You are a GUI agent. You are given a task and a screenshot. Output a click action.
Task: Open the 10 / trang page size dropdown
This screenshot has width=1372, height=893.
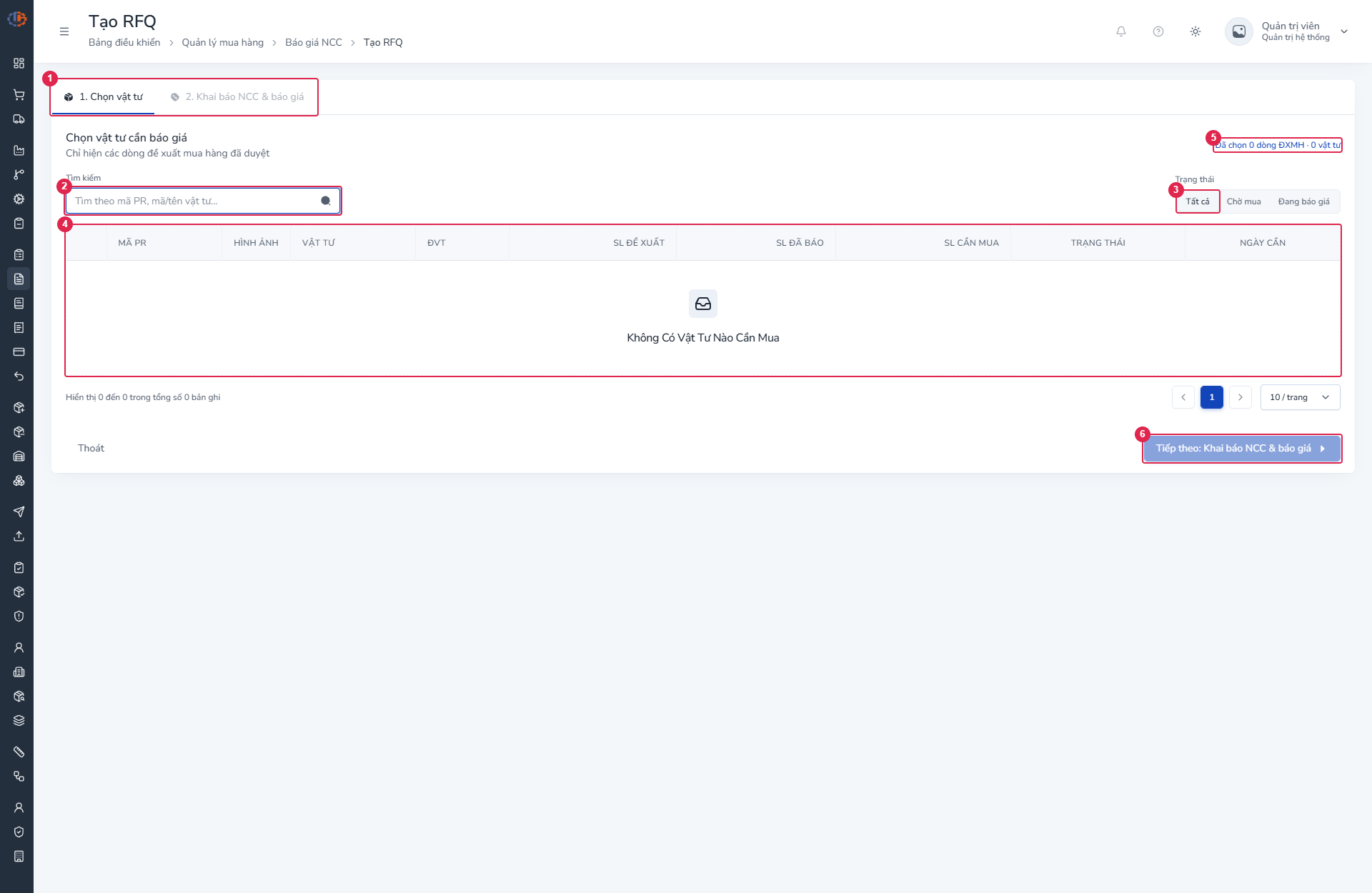click(x=1300, y=397)
